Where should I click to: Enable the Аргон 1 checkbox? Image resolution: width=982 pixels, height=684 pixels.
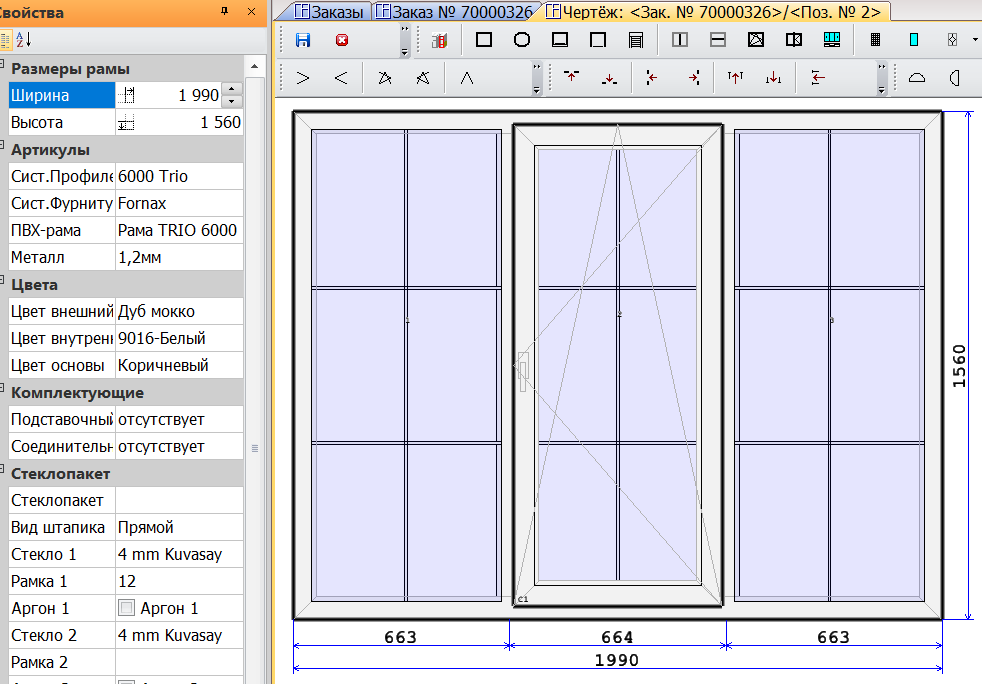(127, 608)
